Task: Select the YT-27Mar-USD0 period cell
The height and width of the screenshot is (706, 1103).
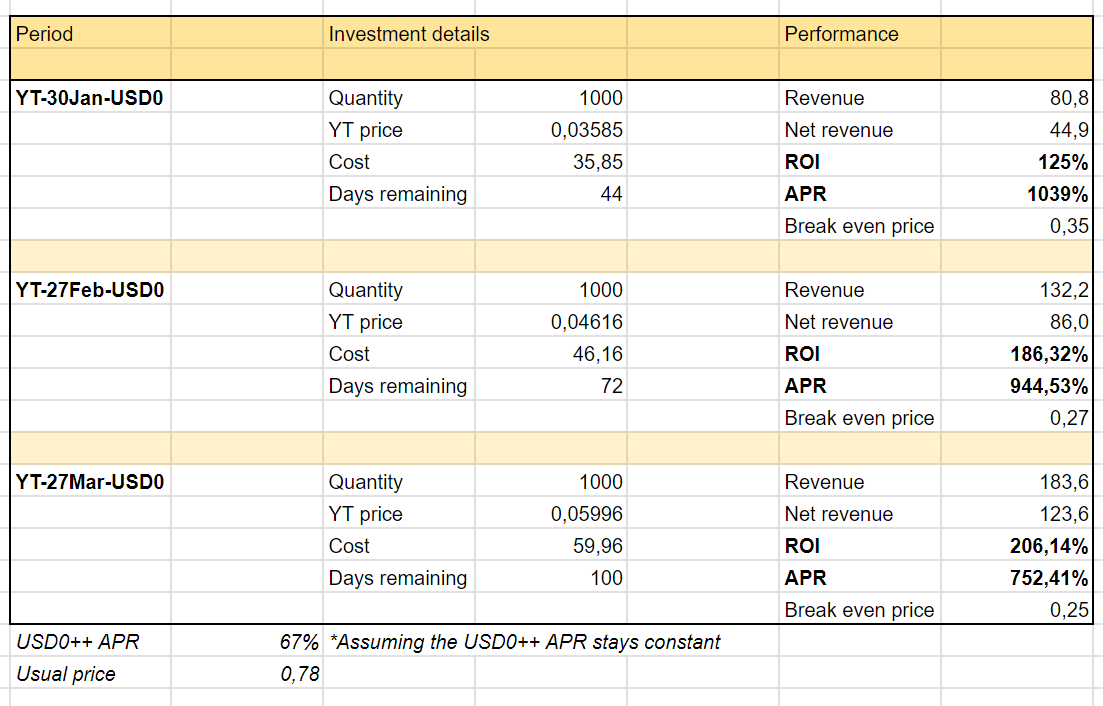Action: 90,482
